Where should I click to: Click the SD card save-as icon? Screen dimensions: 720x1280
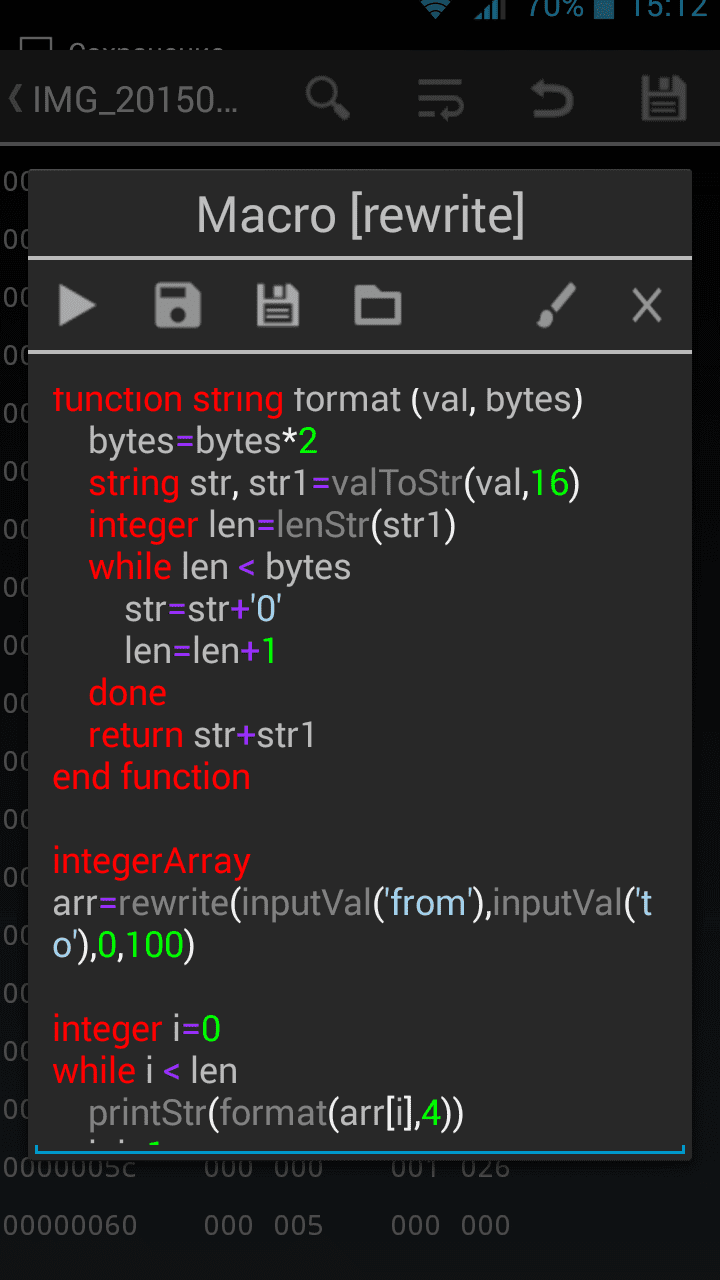pyautogui.click(x=278, y=305)
